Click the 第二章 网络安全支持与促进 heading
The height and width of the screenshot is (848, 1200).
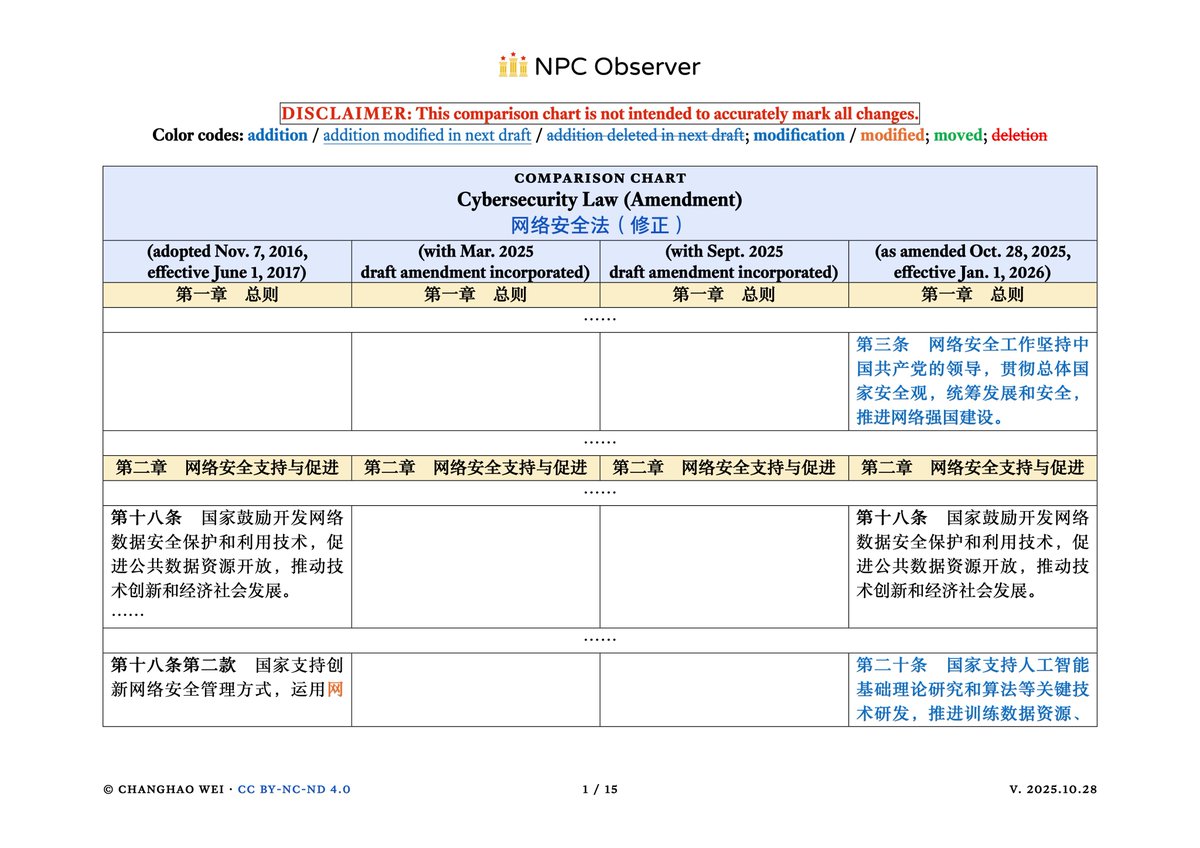tap(227, 467)
